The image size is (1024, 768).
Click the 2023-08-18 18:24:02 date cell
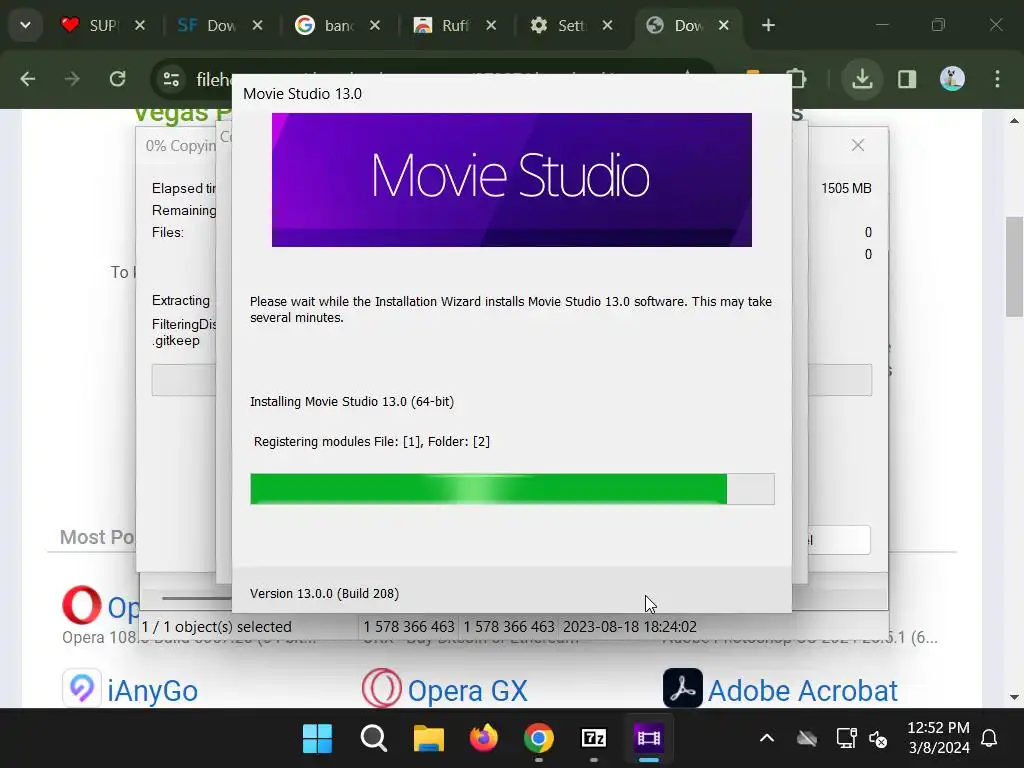pos(630,627)
